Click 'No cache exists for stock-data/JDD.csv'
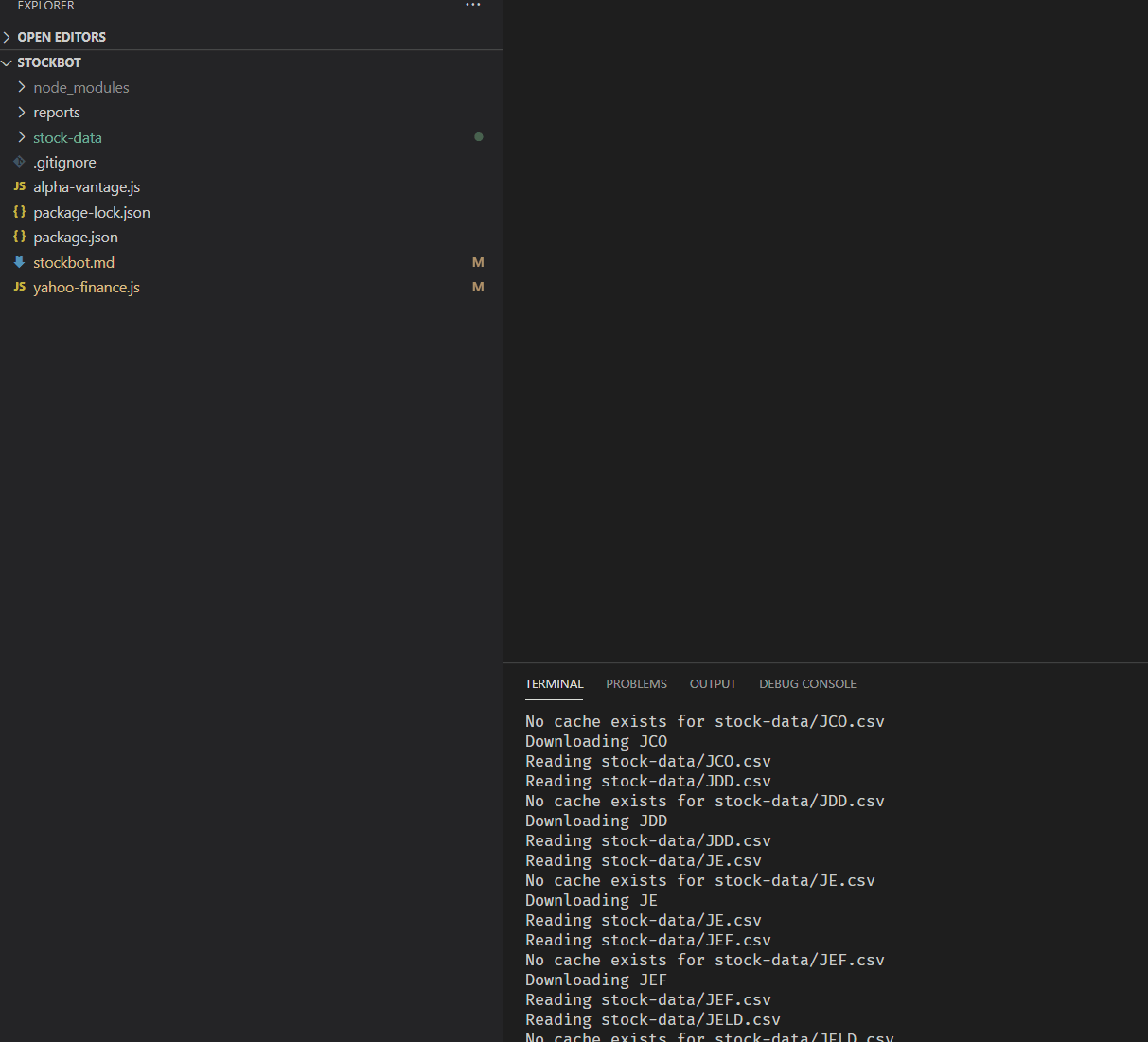Screen dimensions: 1148x1042 [x=705, y=801]
